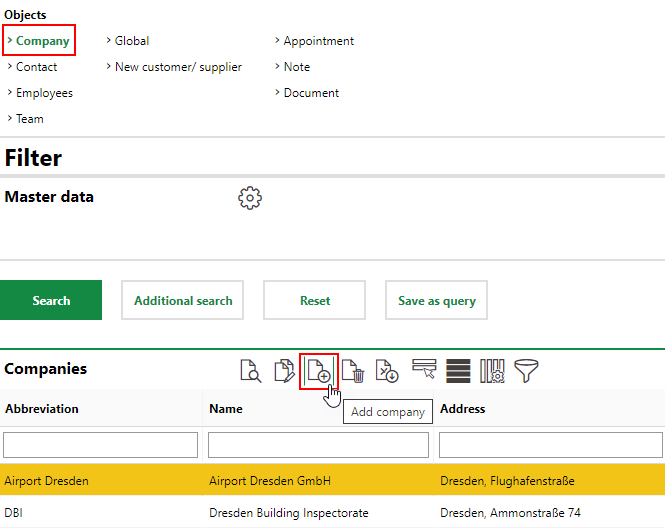Click the view company magnifier icon
The width and height of the screenshot is (665, 531).
[250, 371]
